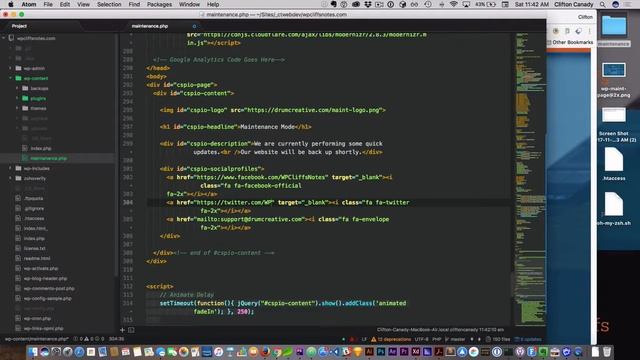640x360 pixels.
Task: Open the Selection menu
Action: [x=109, y=4]
